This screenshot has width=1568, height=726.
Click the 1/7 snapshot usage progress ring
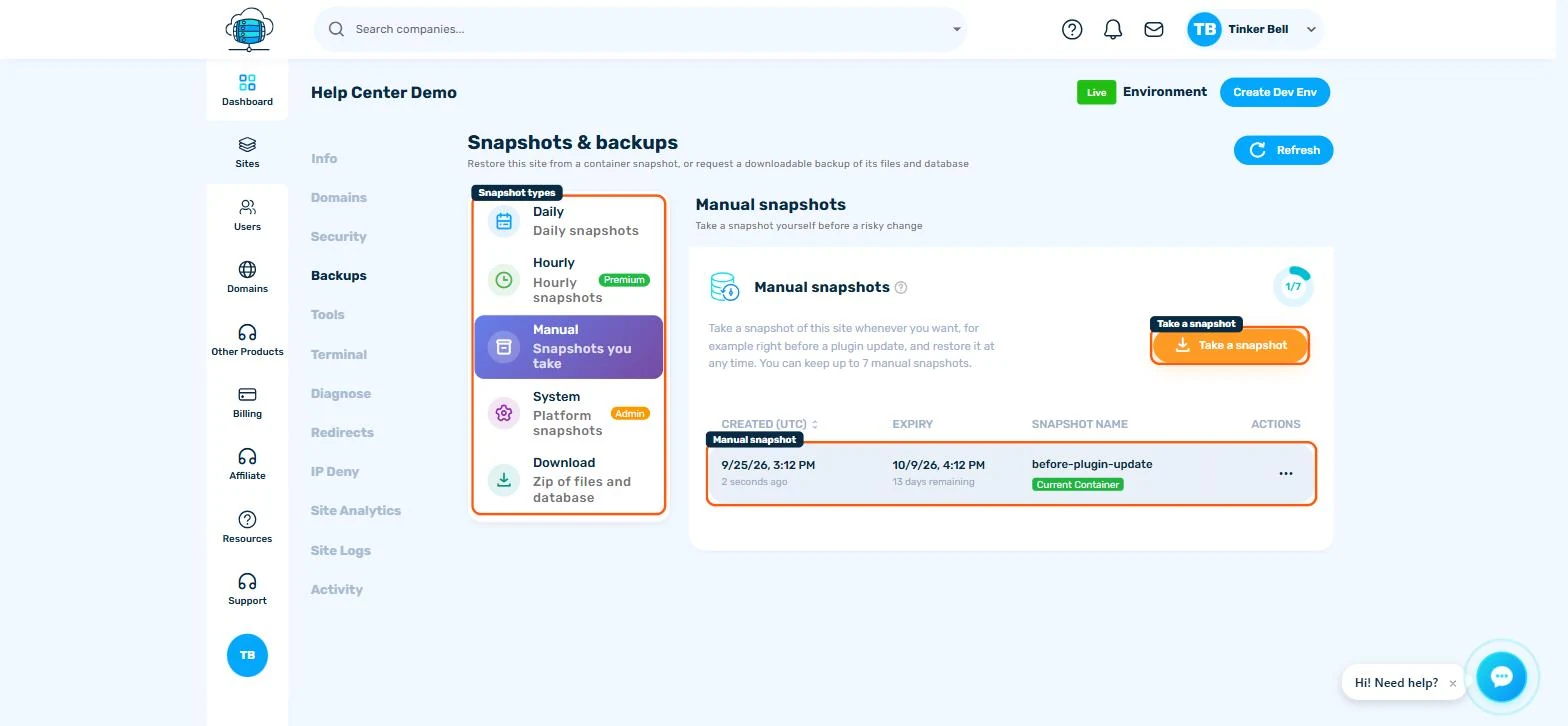(1293, 287)
